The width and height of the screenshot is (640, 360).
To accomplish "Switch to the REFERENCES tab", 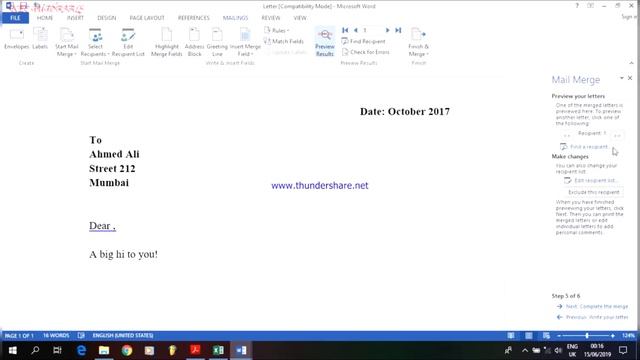I will [193, 18].
